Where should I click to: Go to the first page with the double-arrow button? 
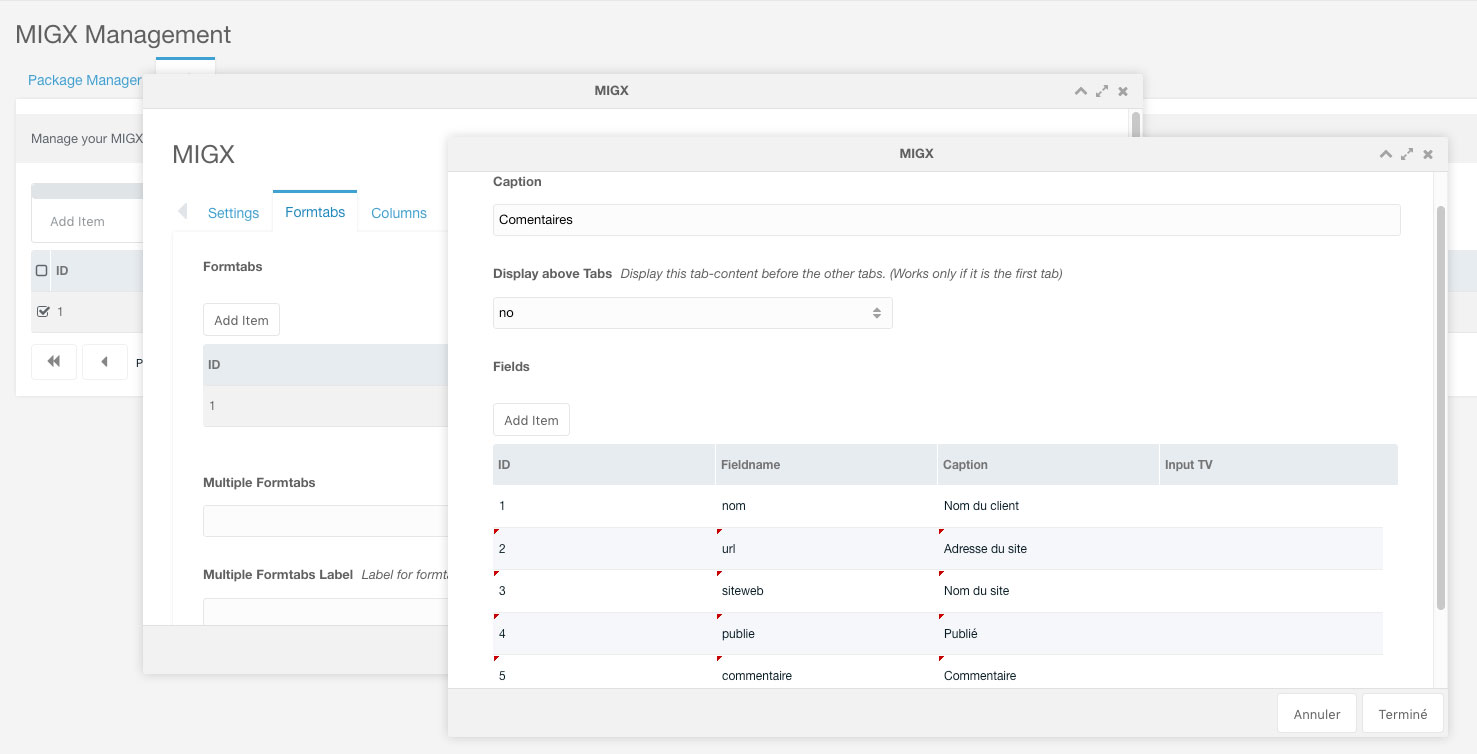(x=54, y=362)
